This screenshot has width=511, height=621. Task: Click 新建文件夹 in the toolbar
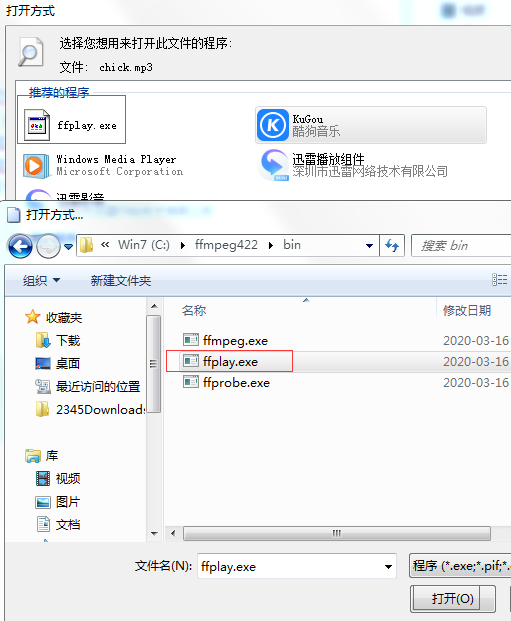point(121,280)
